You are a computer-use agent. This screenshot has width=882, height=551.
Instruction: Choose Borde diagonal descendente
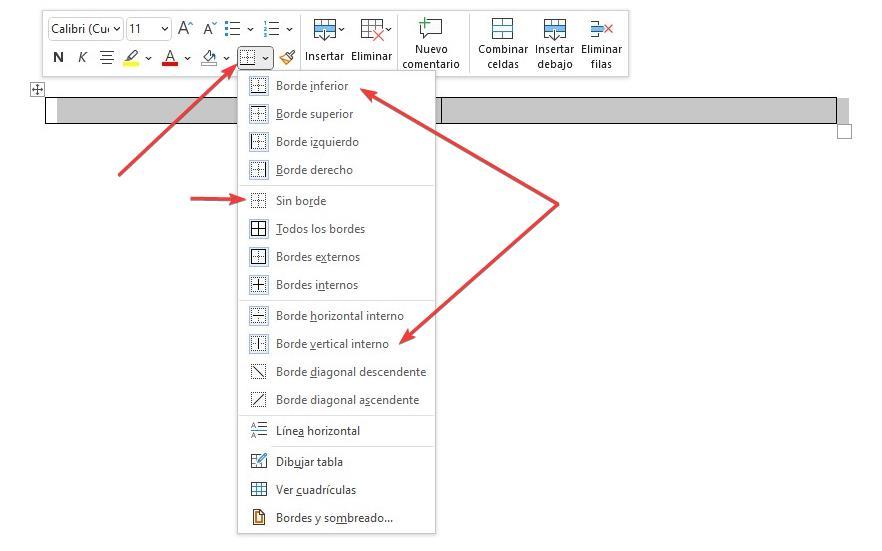pyautogui.click(x=336, y=372)
